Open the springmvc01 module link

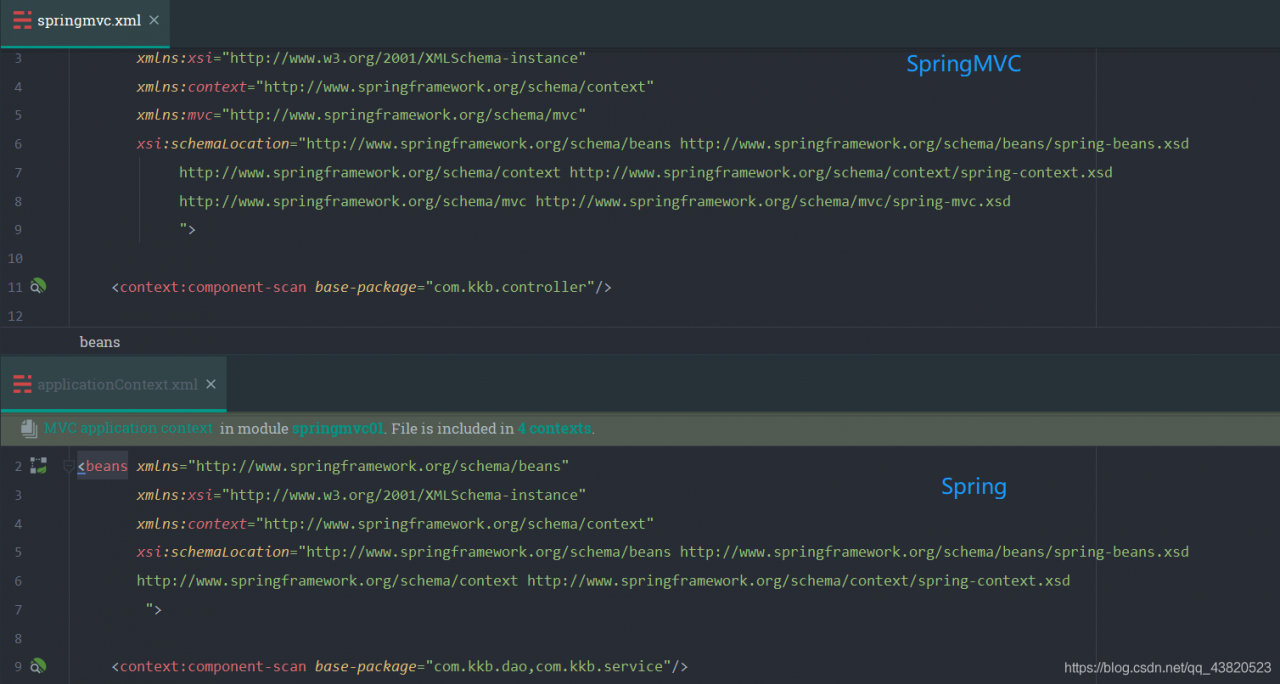click(337, 429)
